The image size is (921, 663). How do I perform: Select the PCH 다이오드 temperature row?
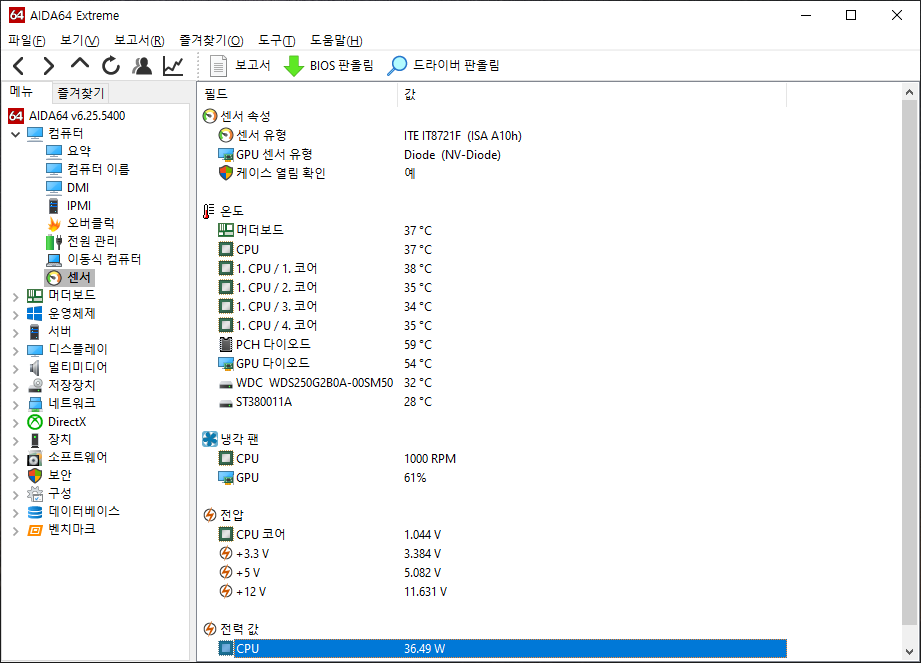(x=502, y=344)
